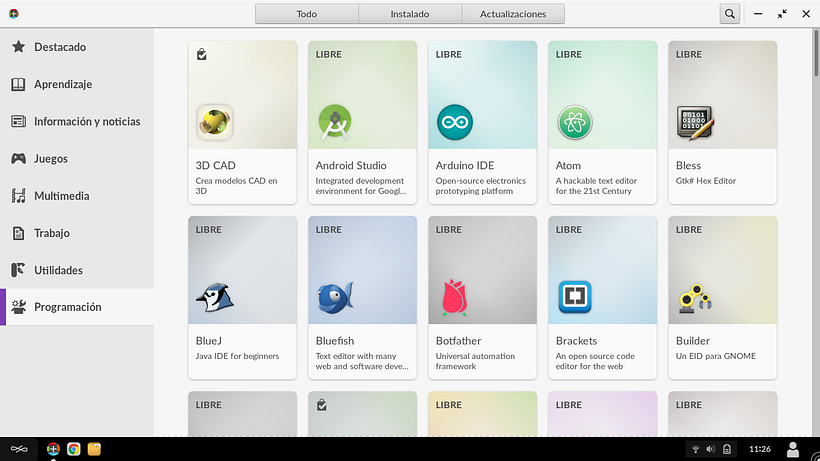Click the LIBRE label on the Botfather card

(x=449, y=229)
